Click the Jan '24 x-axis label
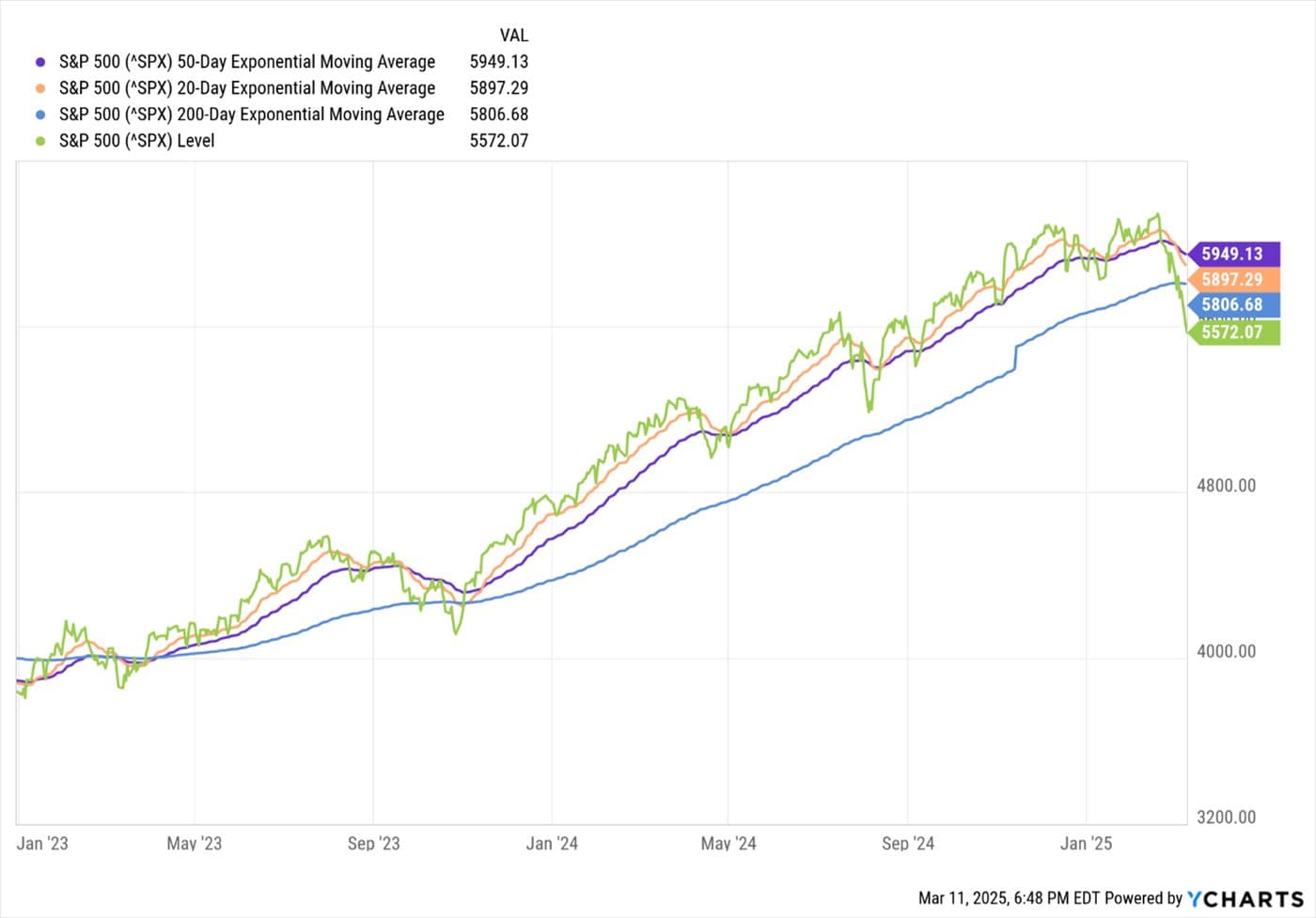1316x918 pixels. pos(552,843)
